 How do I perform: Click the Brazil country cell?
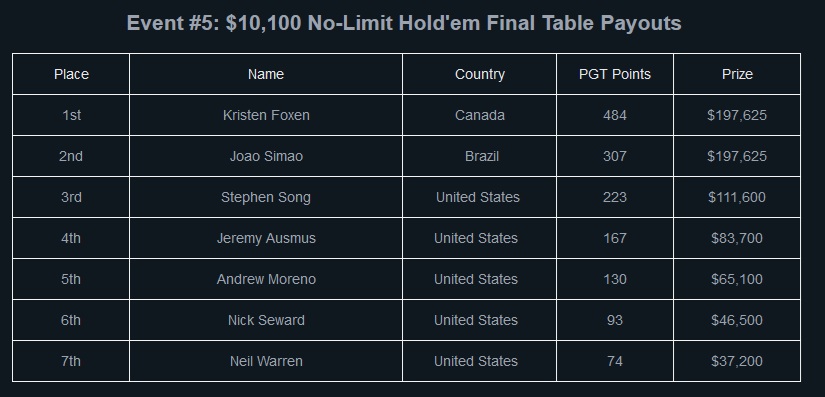point(479,156)
